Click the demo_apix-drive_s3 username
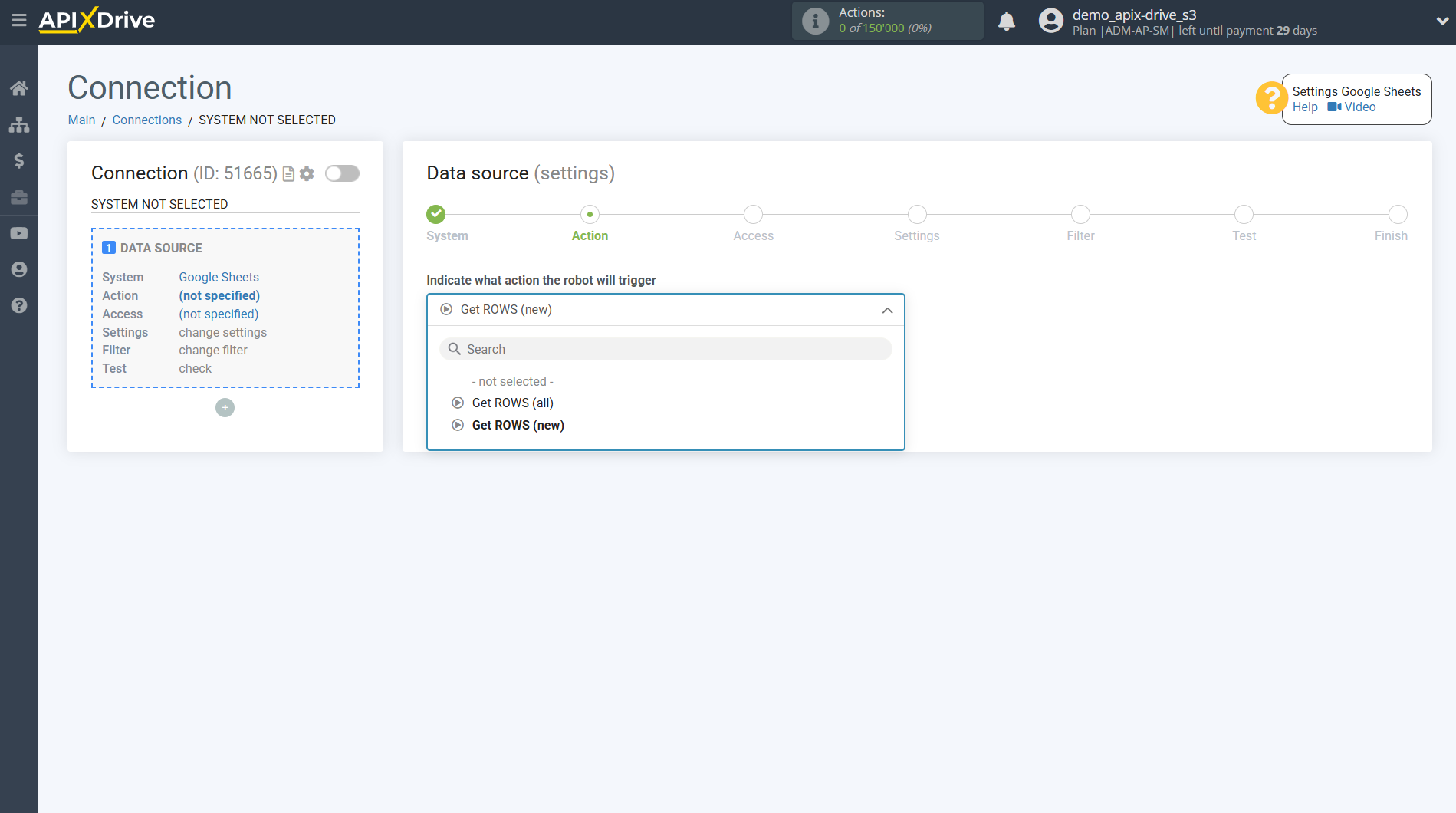The height and width of the screenshot is (813, 1456). (1134, 15)
